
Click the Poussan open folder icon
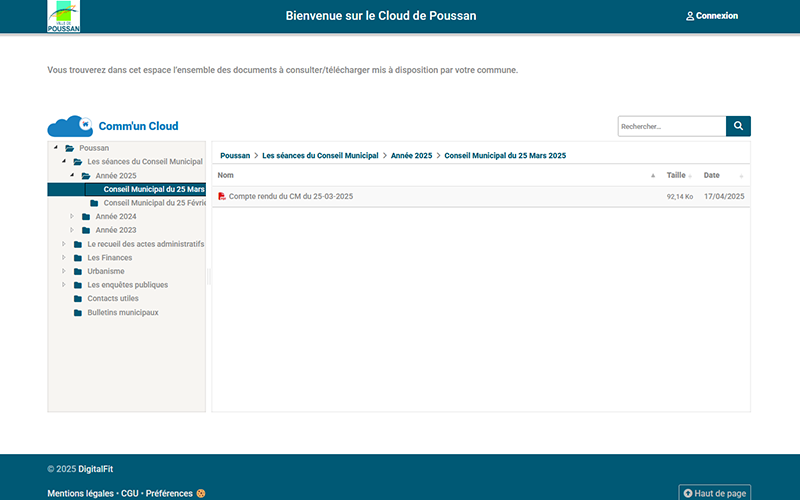pos(70,148)
